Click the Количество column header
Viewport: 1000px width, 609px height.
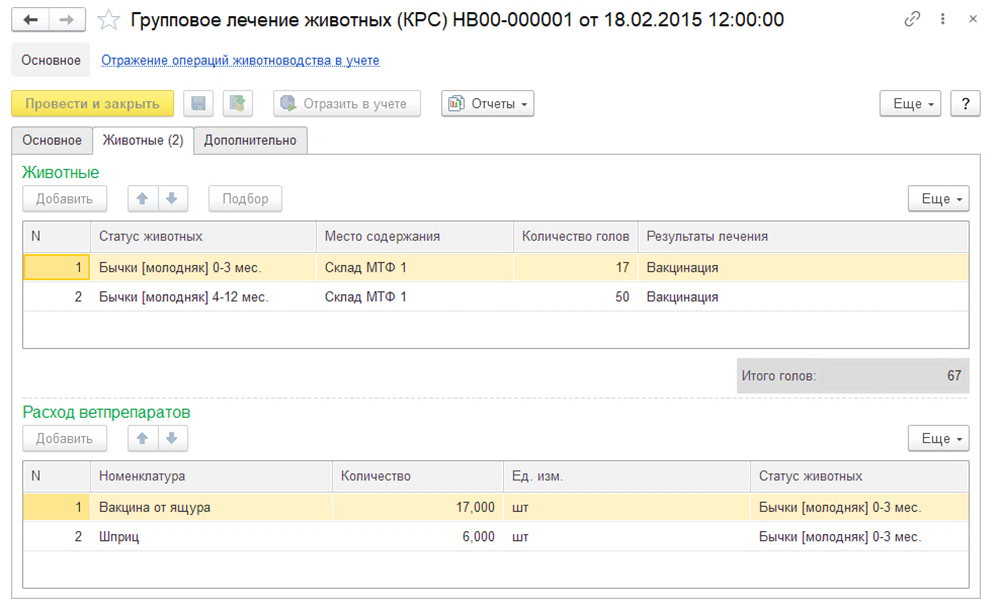418,476
